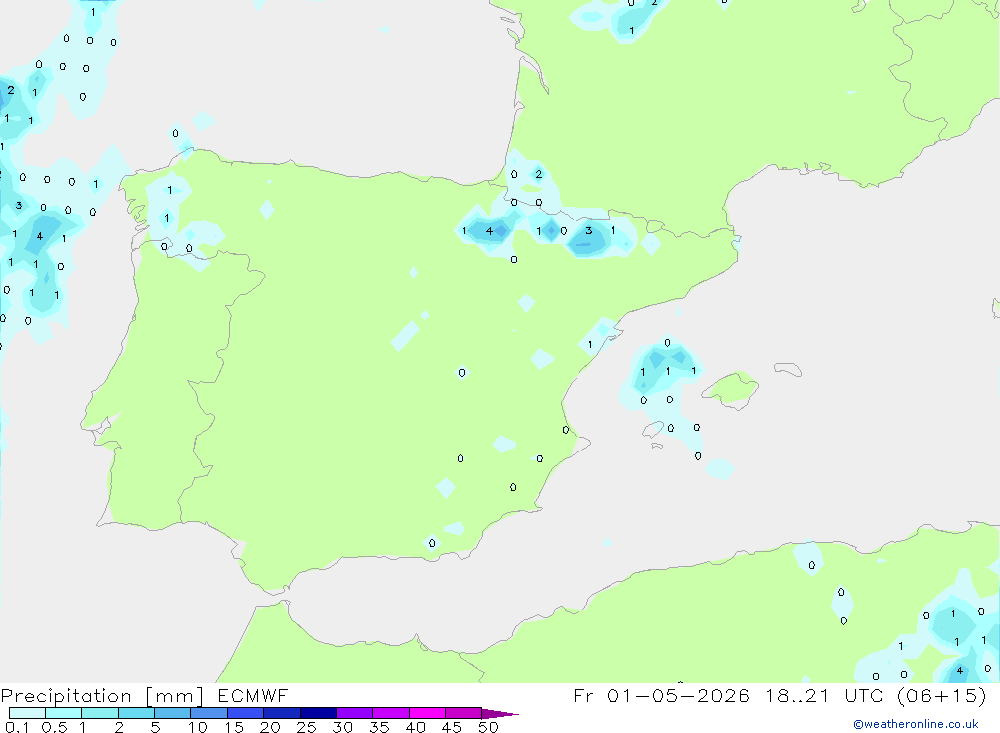The image size is (1000, 733).
Task: Click the legend value '50'
Action: (x=488, y=727)
